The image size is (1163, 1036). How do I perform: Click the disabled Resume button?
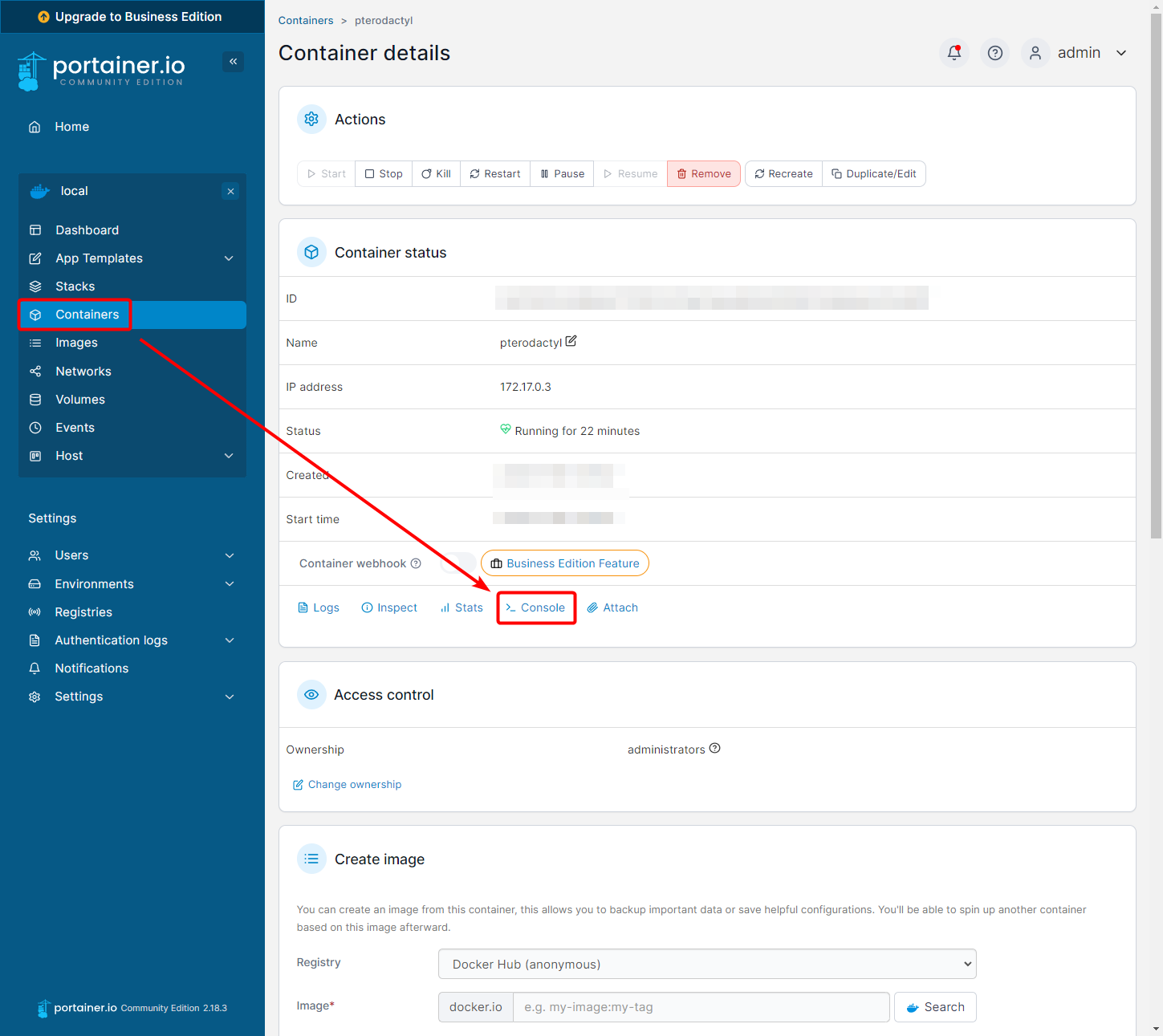tap(631, 174)
